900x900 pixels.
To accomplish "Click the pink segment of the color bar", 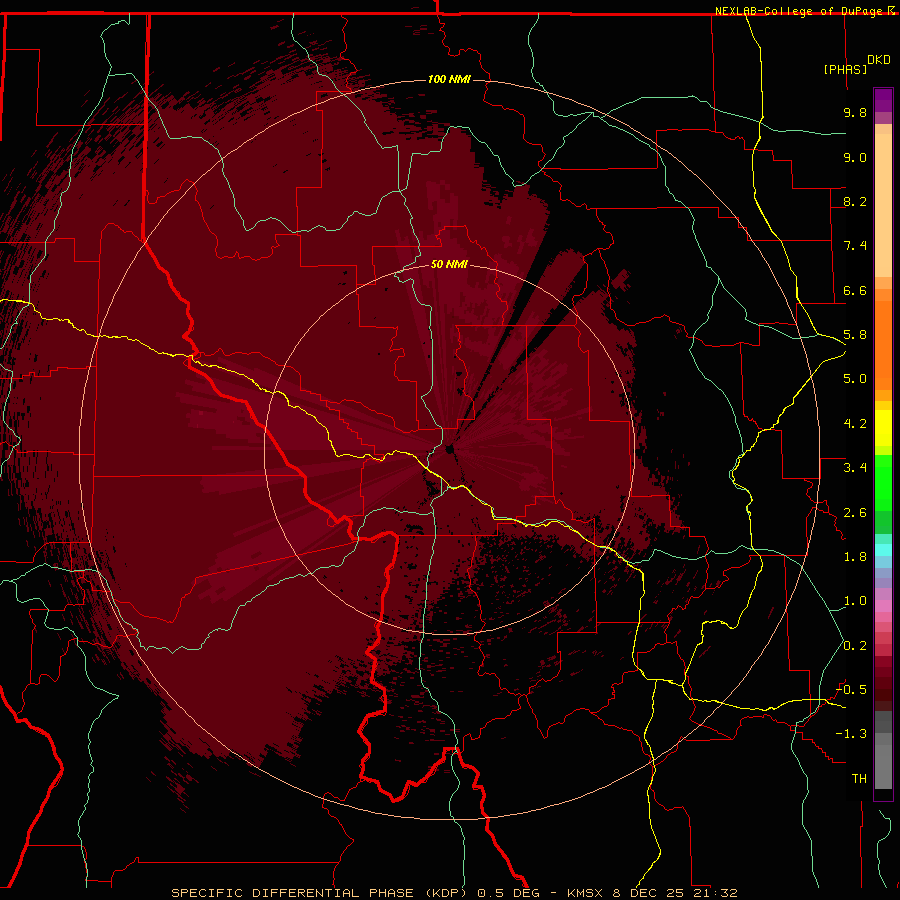I will [883, 606].
